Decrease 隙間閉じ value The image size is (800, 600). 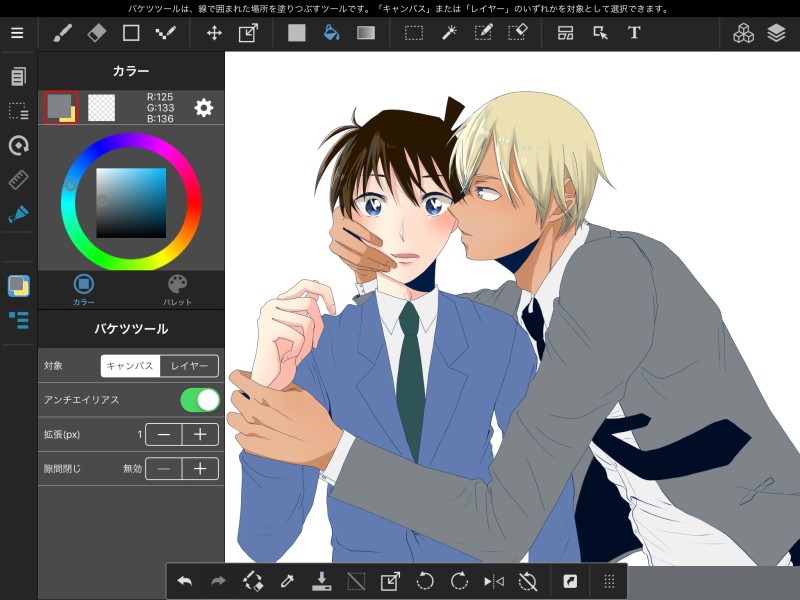pyautogui.click(x=164, y=469)
